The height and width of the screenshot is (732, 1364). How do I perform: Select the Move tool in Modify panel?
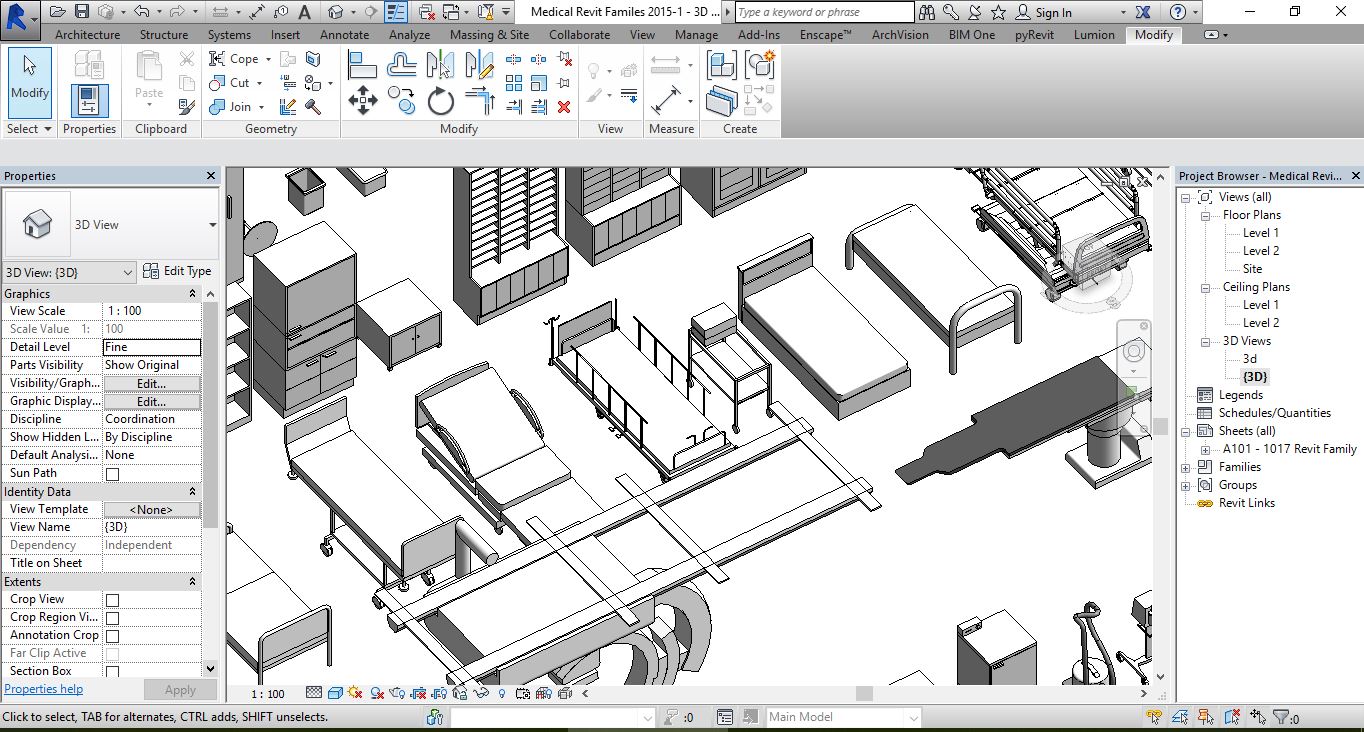pyautogui.click(x=362, y=101)
